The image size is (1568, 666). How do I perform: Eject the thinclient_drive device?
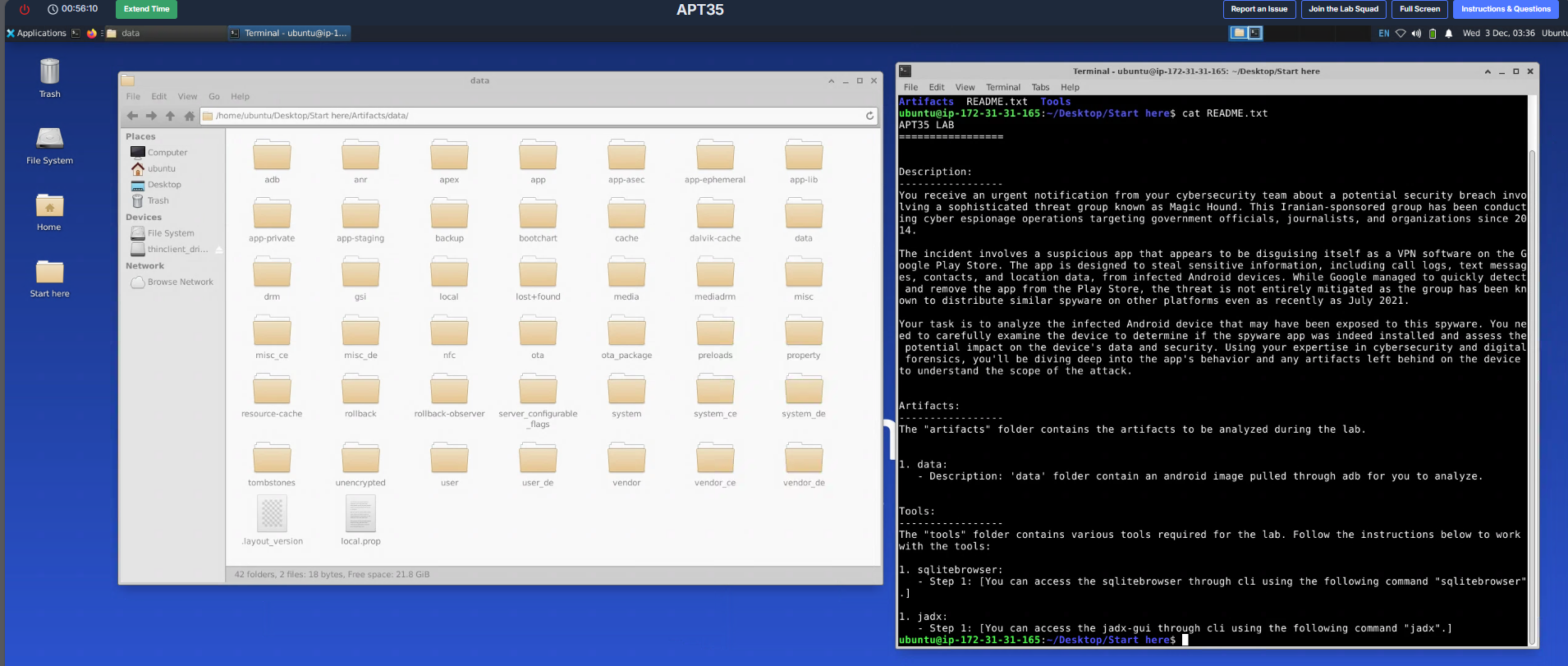coord(219,250)
